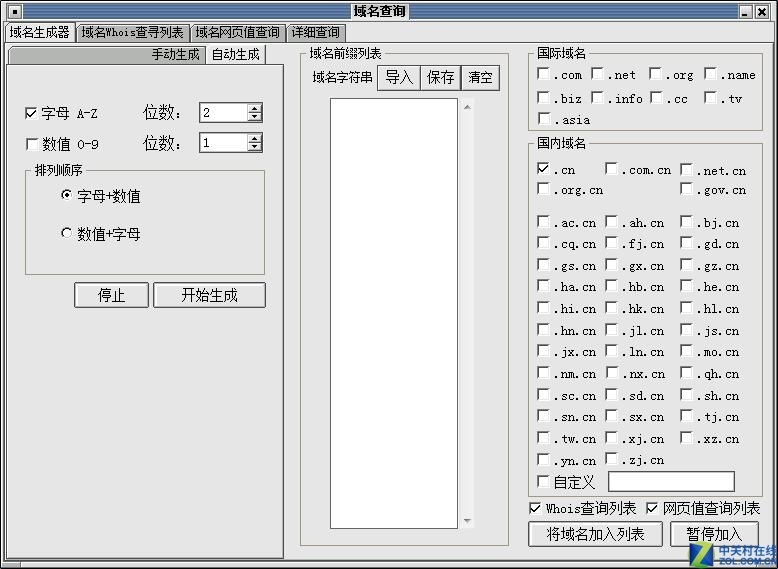This screenshot has width=778, height=569.
Task: Click 清空 clear button
Action: [480, 78]
